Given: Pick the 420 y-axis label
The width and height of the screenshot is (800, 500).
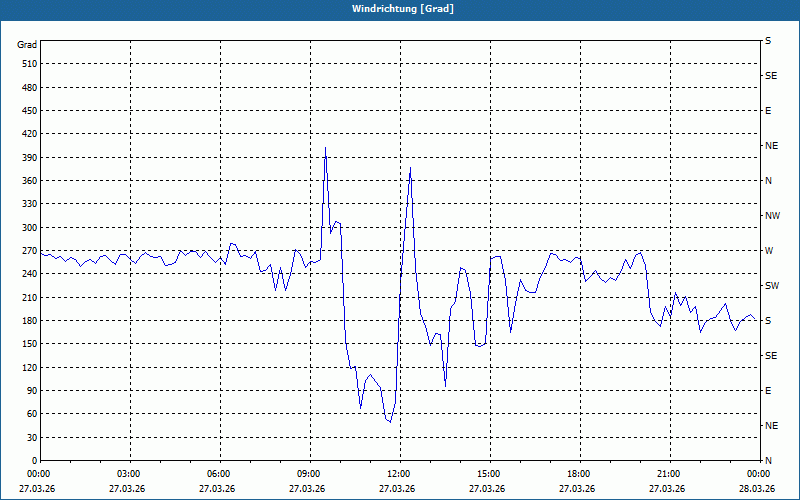Looking at the screenshot, I should pyautogui.click(x=30, y=134).
